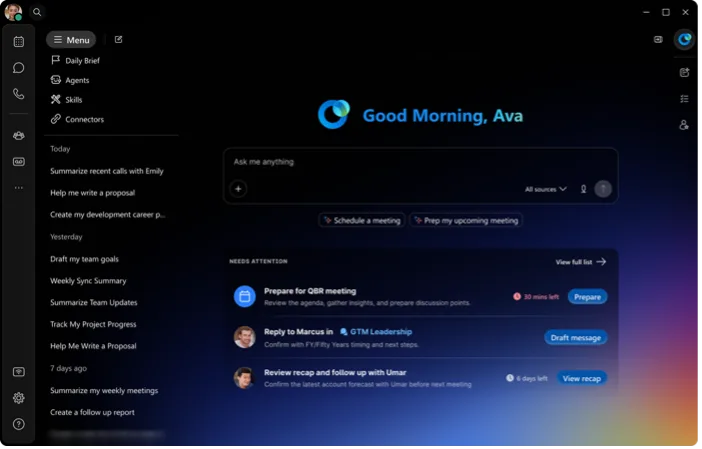
Task: Click the calendar icon for QBR meeting
Action: (245, 296)
